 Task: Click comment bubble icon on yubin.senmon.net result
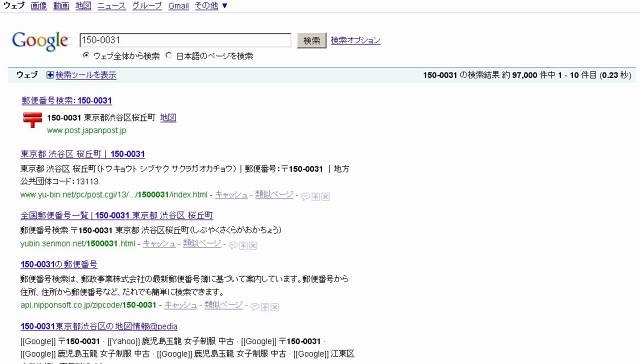[x=233, y=245]
